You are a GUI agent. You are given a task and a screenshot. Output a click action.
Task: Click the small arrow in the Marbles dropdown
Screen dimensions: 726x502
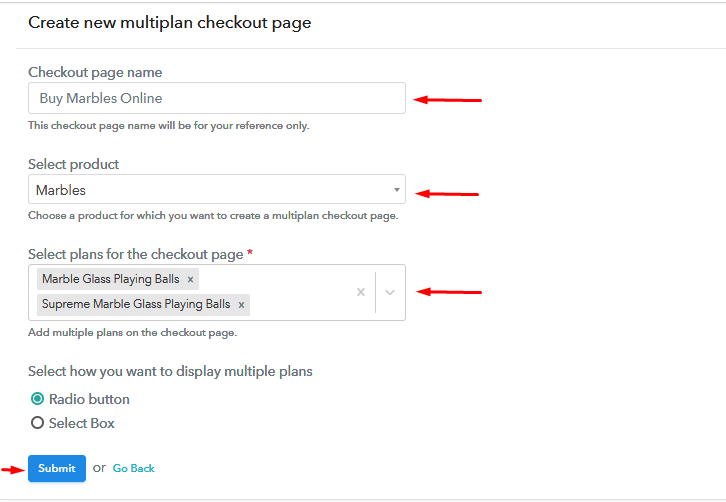pyautogui.click(x=396, y=190)
